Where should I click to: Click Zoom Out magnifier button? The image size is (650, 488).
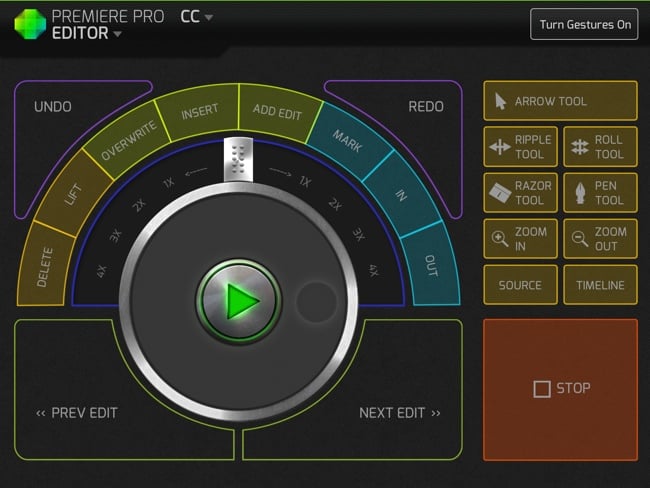click(x=600, y=239)
